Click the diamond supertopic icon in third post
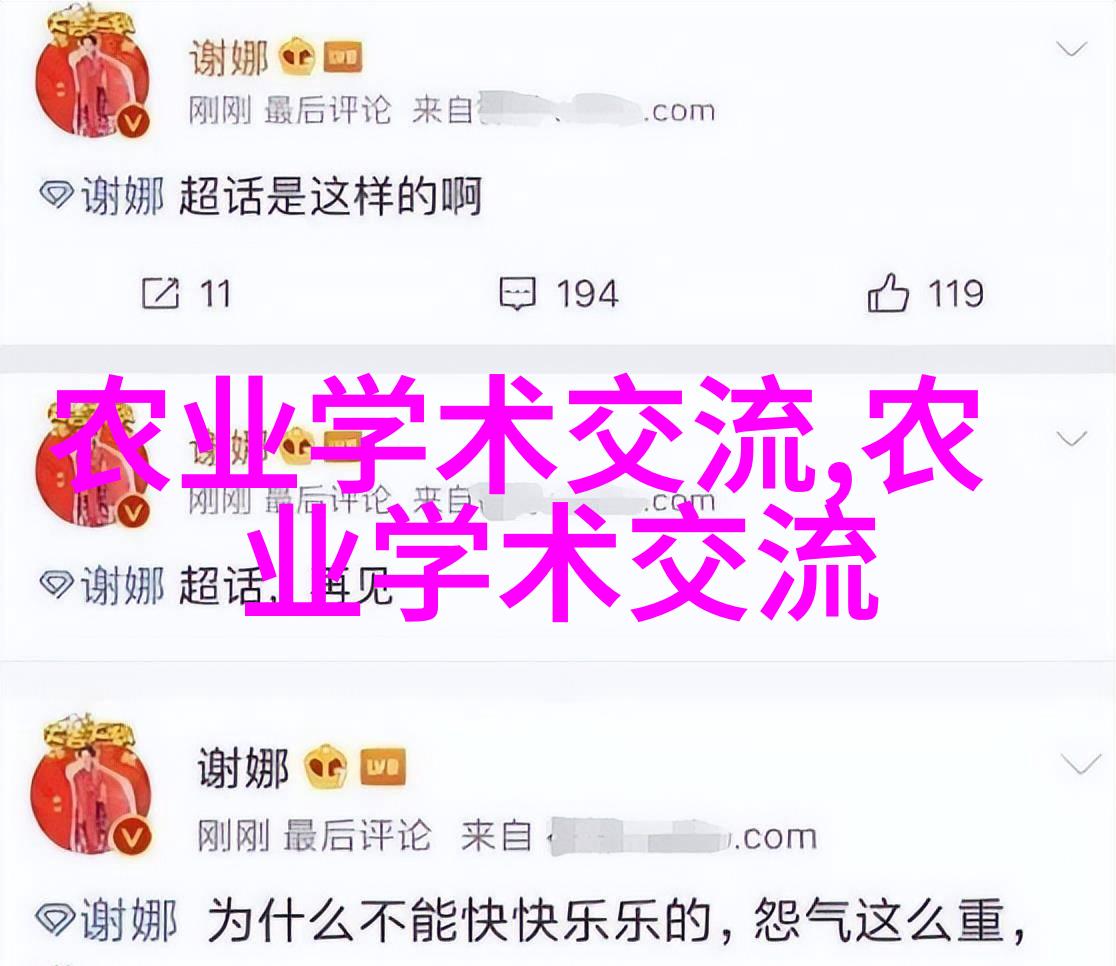The image size is (1116, 966). (x=55, y=918)
